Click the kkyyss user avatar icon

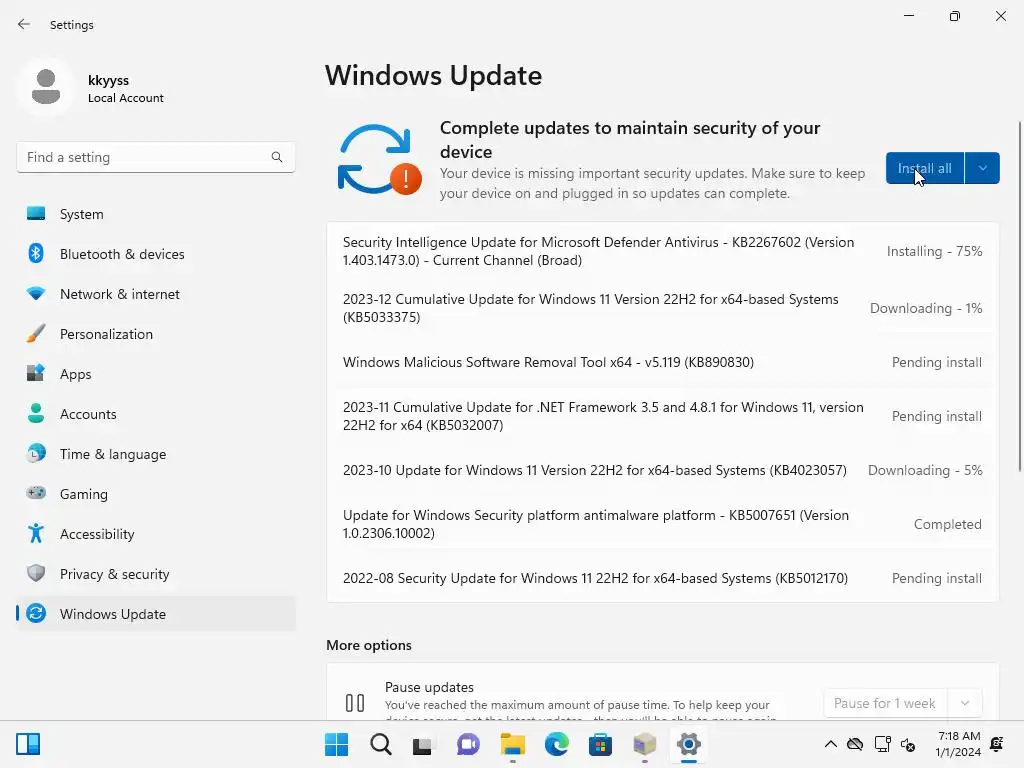[x=46, y=88]
